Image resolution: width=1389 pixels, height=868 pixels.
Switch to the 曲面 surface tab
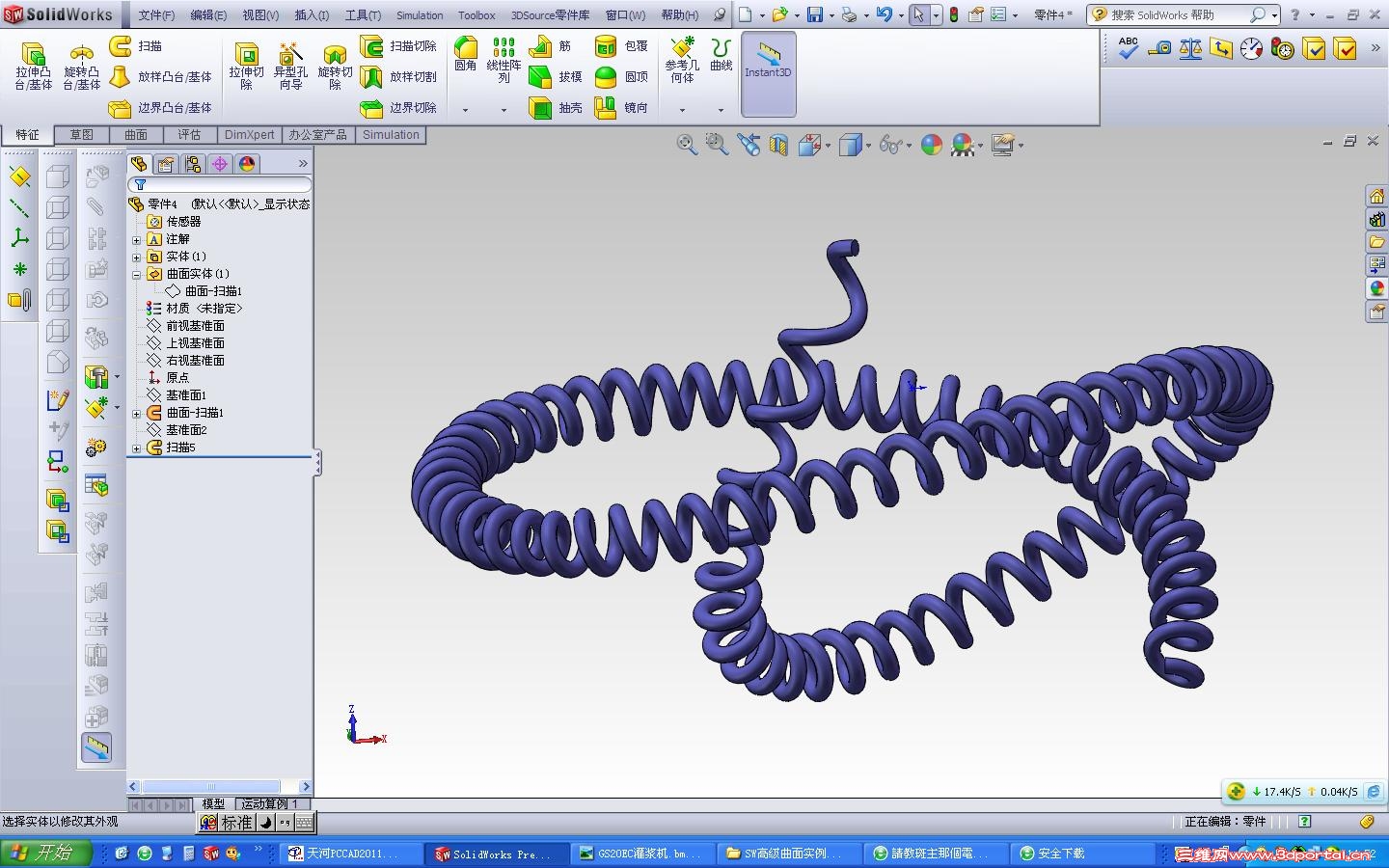click(135, 135)
